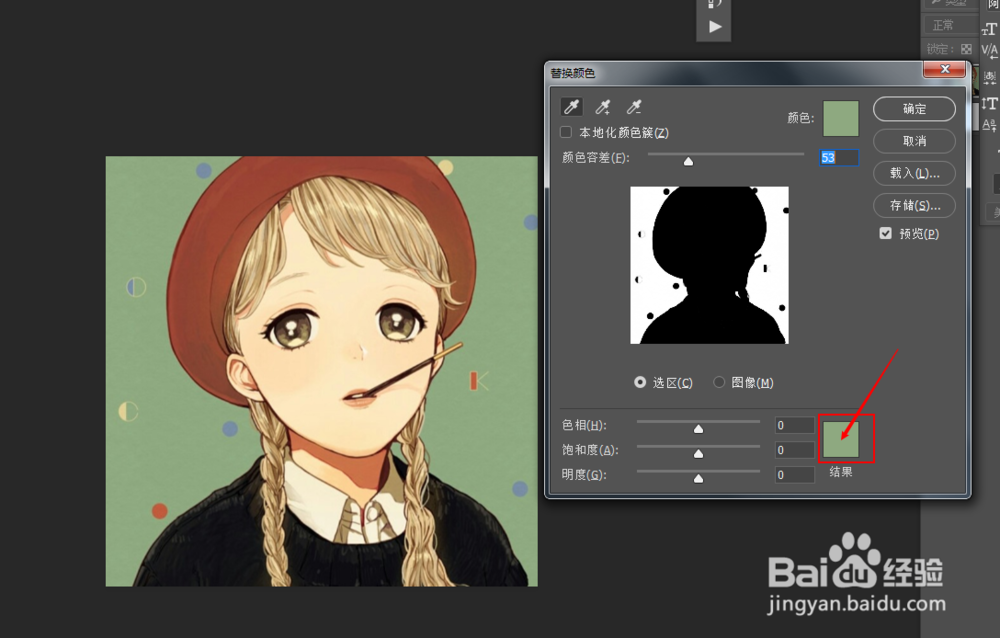Click the 饱和度 saturation value field
1000x638 pixels.
coord(795,450)
